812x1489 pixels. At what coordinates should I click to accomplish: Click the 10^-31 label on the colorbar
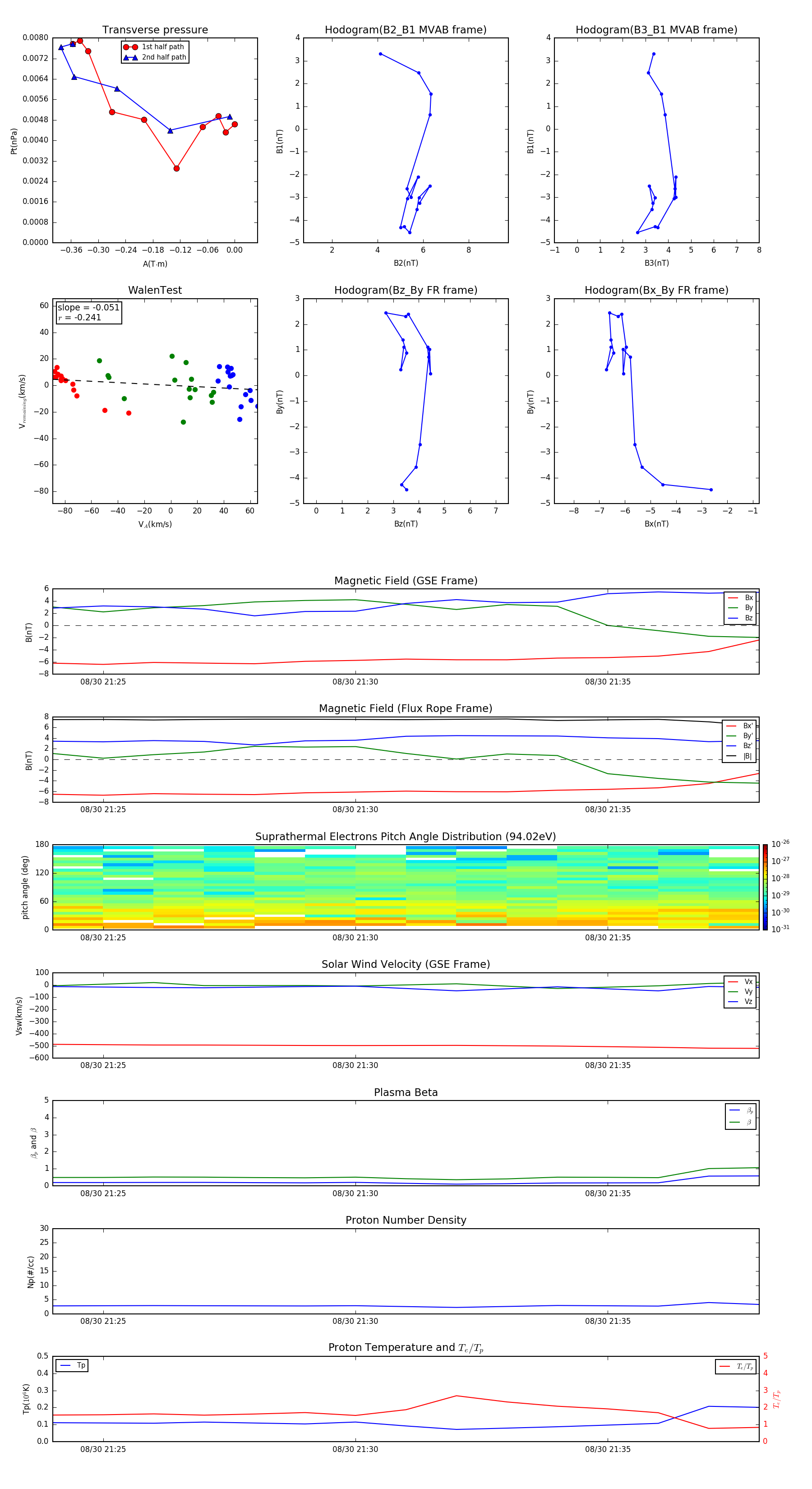(x=780, y=929)
